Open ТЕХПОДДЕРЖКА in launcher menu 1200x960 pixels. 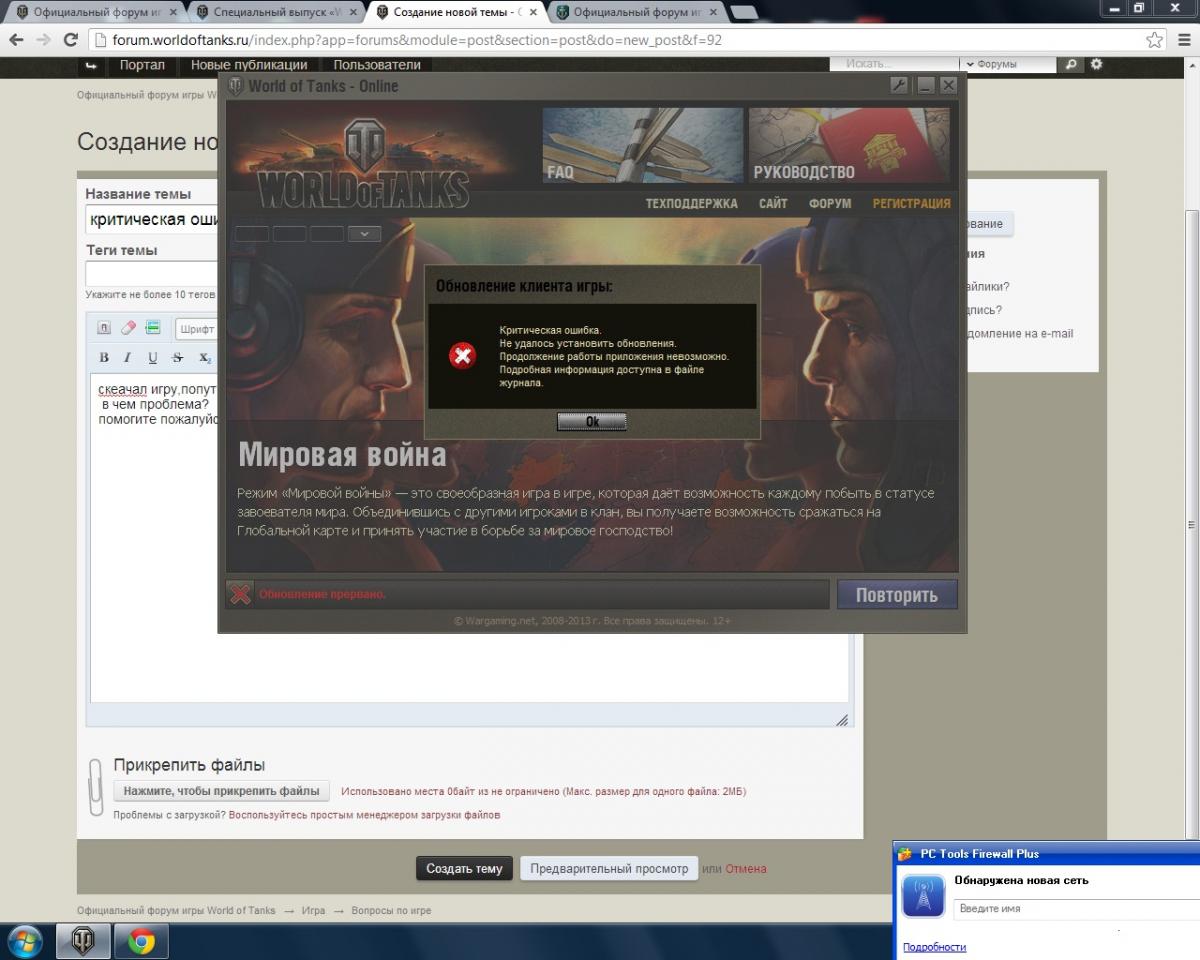692,203
